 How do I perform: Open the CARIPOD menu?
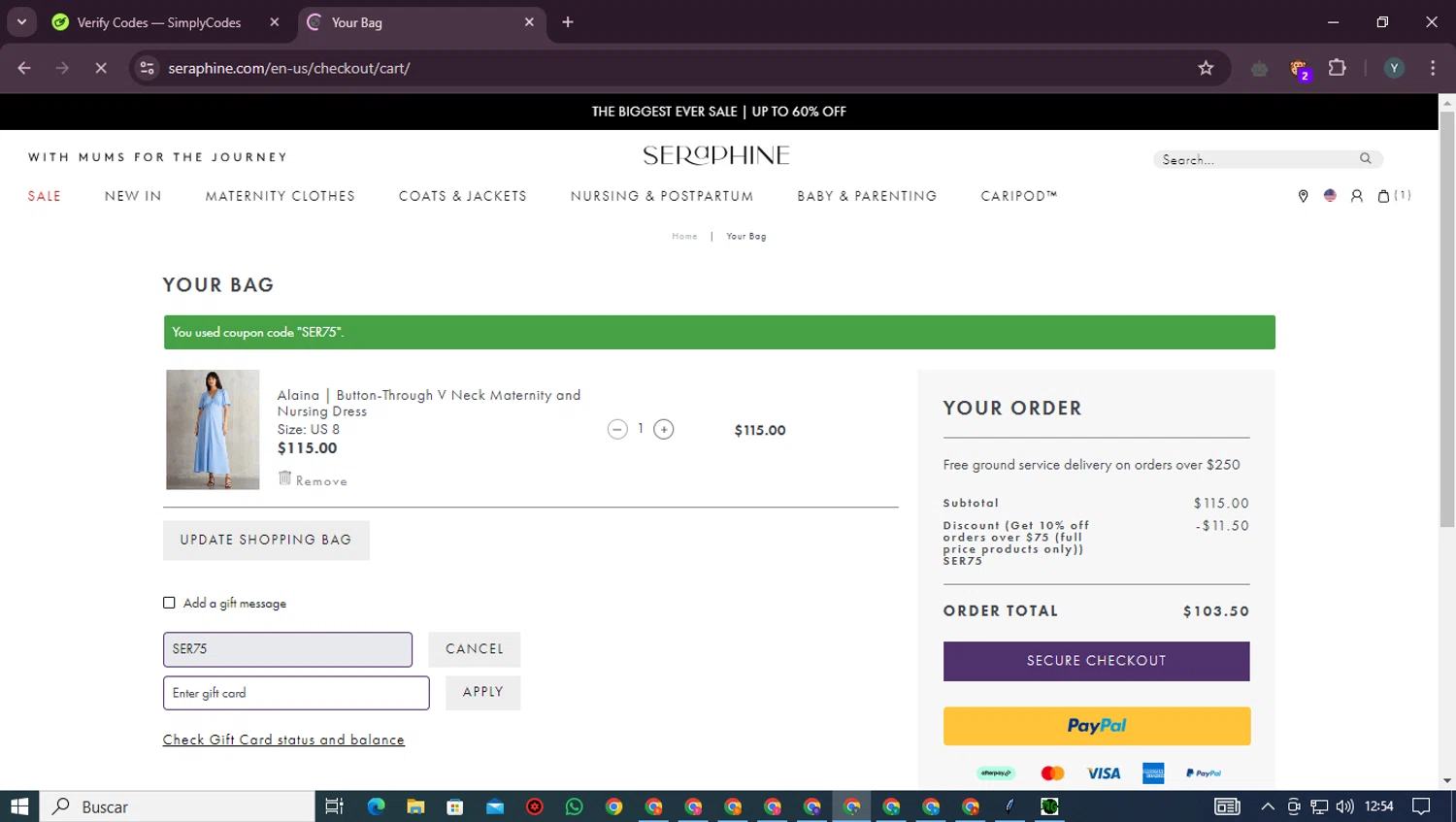coord(1018,196)
